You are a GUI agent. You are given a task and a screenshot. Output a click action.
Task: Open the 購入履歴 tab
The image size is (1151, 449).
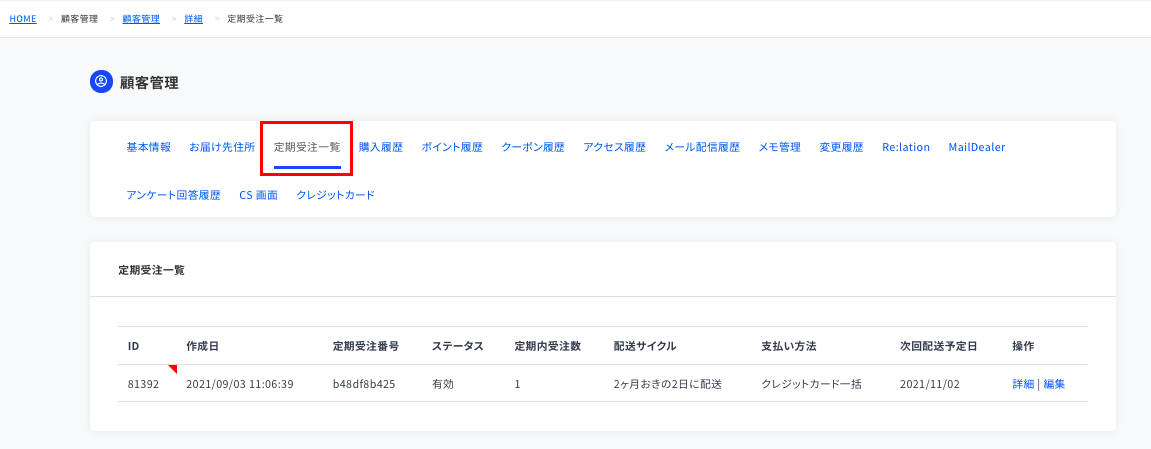(381, 147)
